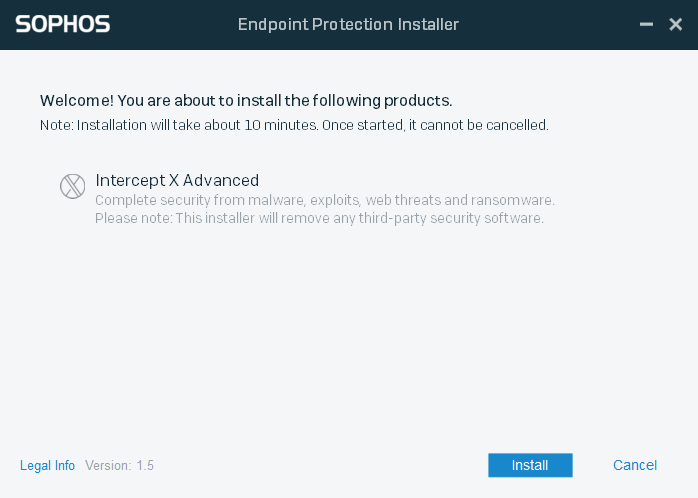Click the 'Please note' third-party removal warning
Viewport: 698px width, 498px height.
tap(319, 218)
